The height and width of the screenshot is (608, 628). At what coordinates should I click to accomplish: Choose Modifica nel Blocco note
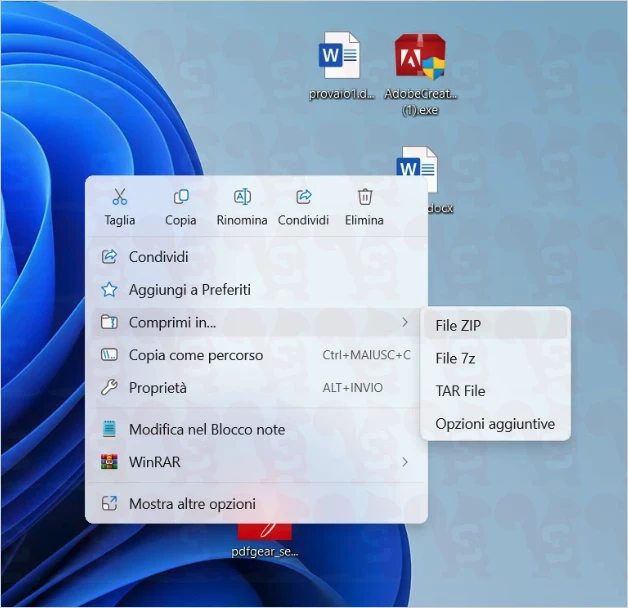(x=206, y=430)
